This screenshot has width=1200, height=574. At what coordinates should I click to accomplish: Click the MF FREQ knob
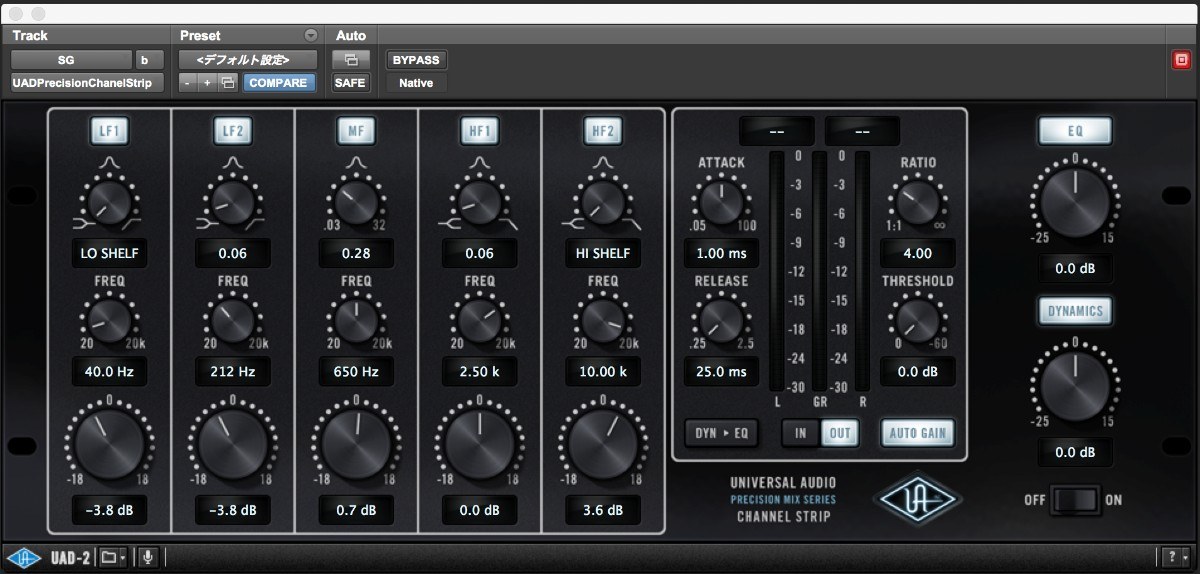click(x=356, y=320)
